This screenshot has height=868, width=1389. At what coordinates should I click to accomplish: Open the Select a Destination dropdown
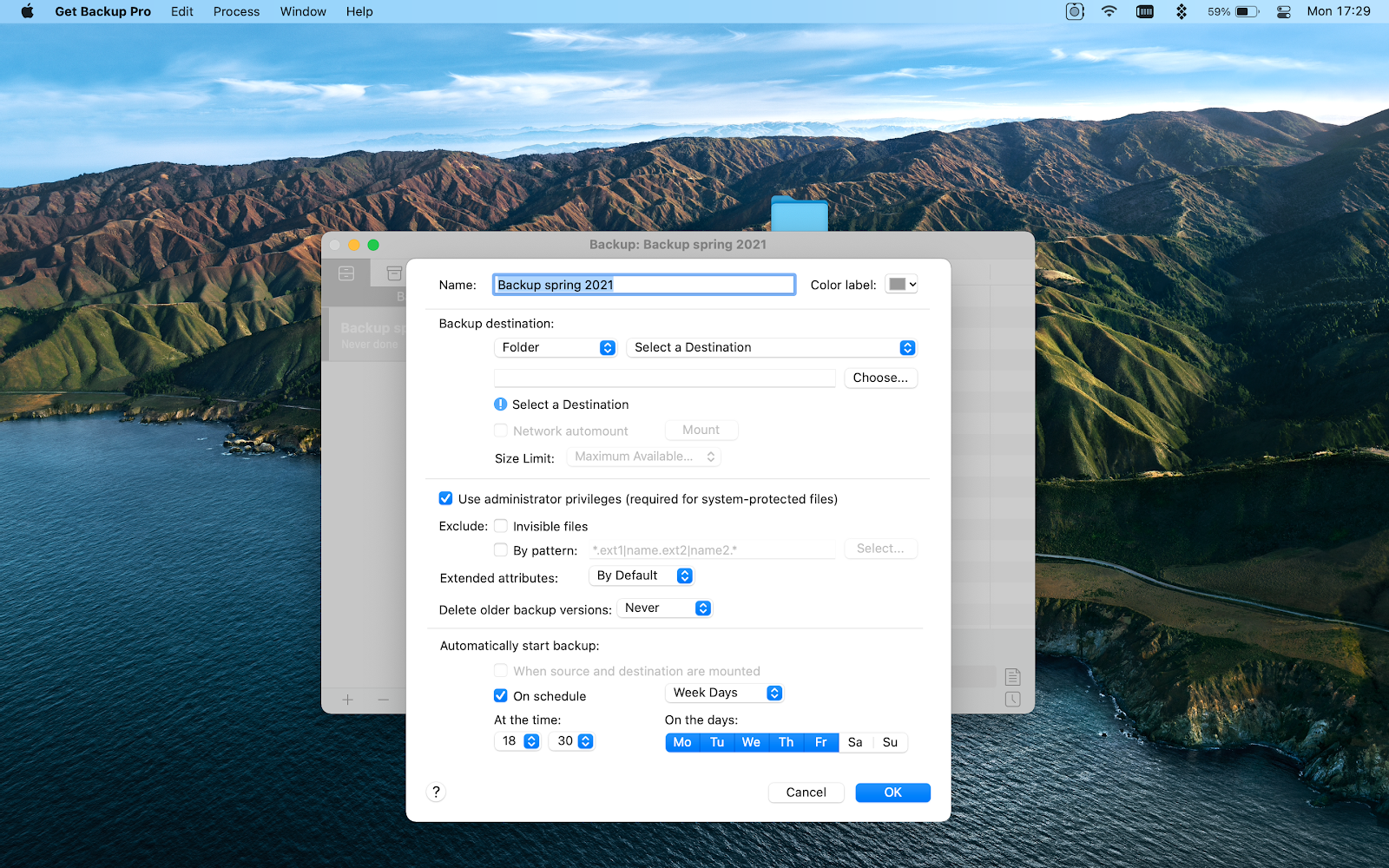point(772,347)
